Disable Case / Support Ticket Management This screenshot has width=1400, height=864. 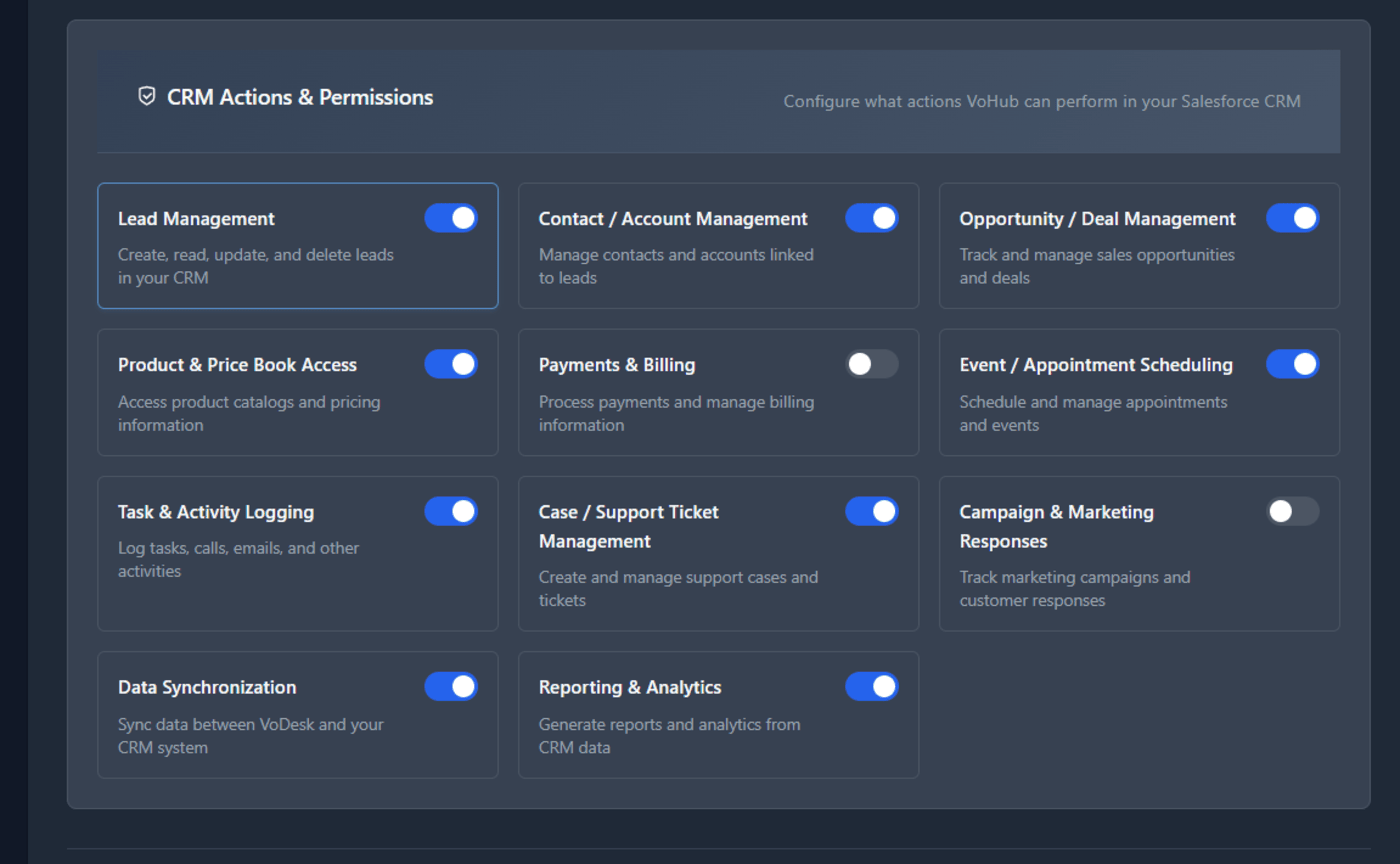872,511
